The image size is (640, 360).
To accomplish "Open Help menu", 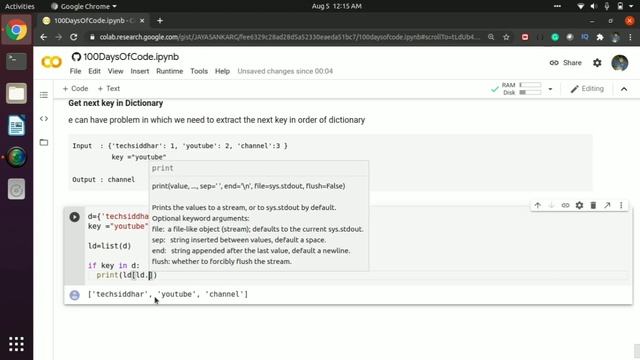I will (222, 71).
